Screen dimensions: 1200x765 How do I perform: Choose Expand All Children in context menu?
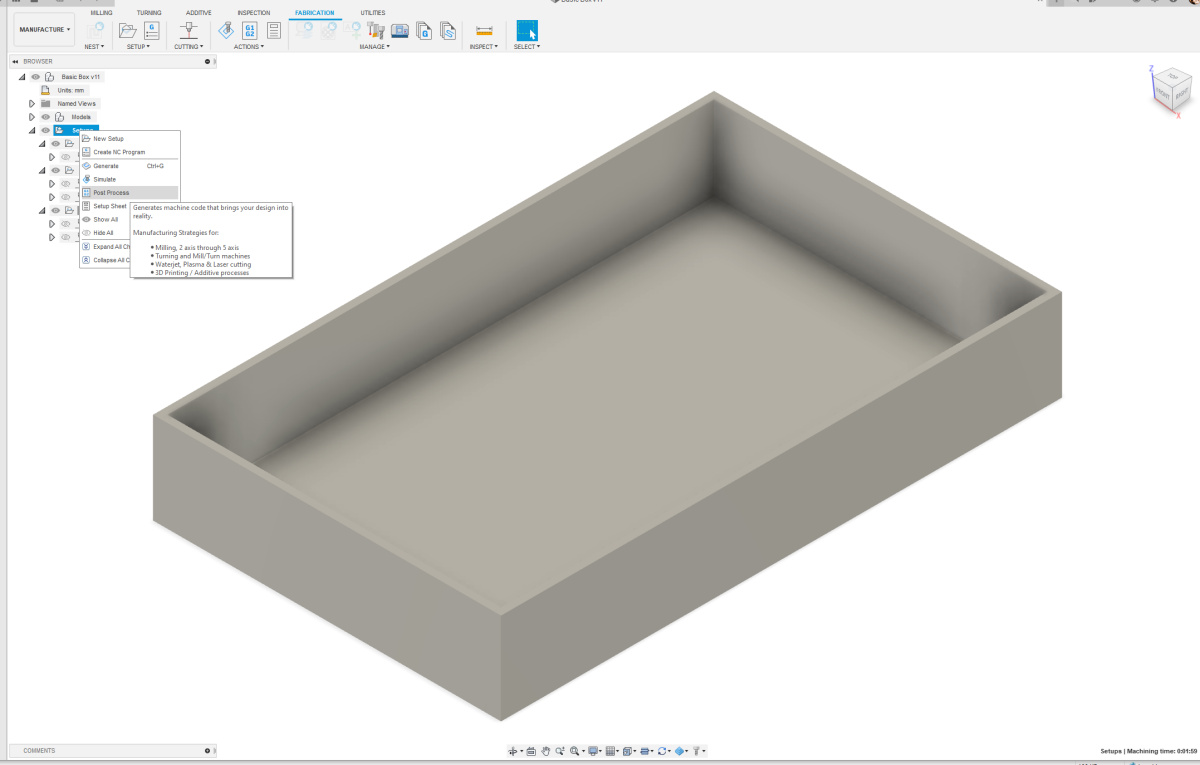click(105, 246)
